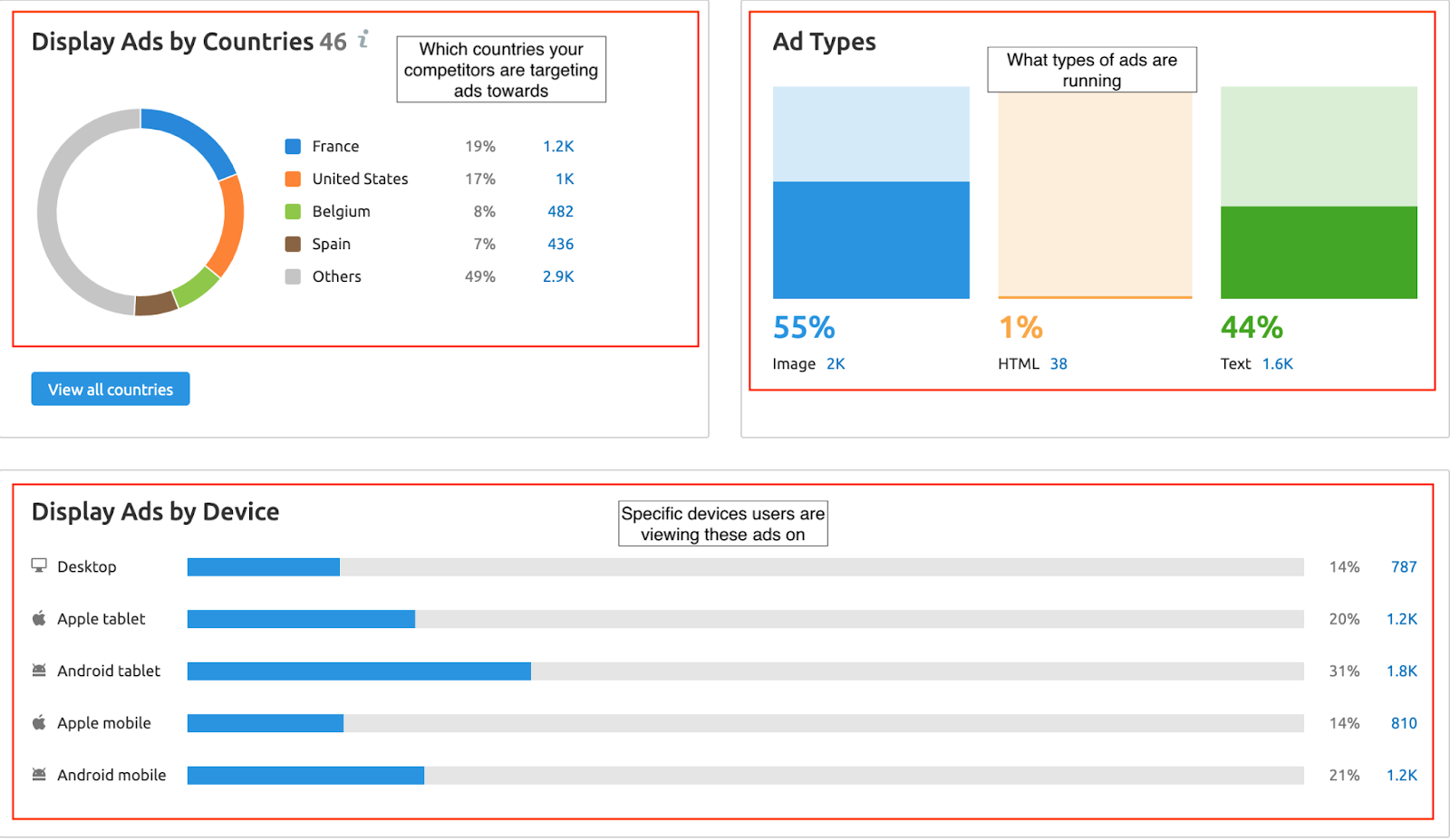Click the Android tablet robot icon
The width and height of the screenshot is (1450, 840).
coord(39,671)
